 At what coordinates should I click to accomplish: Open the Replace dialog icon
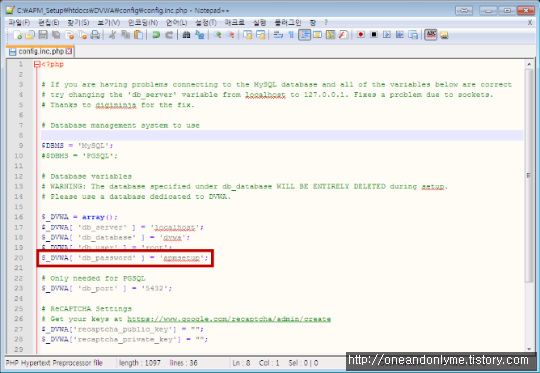(x=199, y=35)
